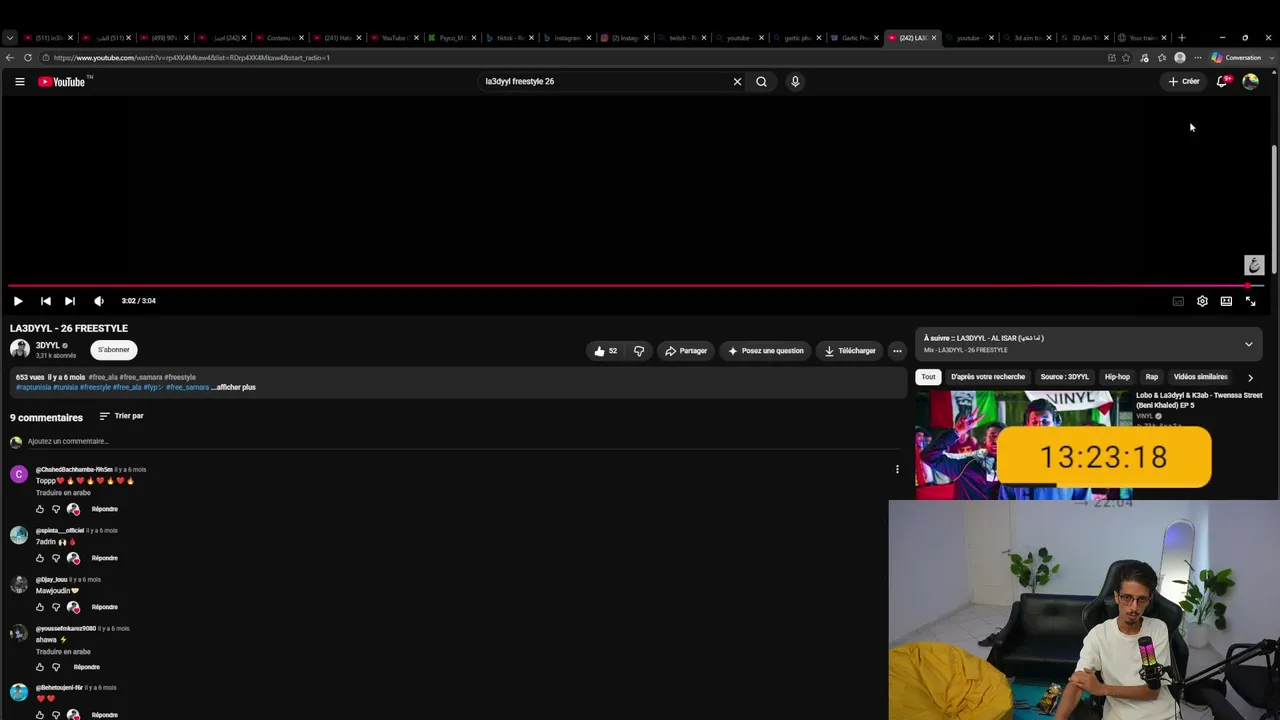Reply to the spinta__officiel comment
1280x720 pixels.
point(105,558)
